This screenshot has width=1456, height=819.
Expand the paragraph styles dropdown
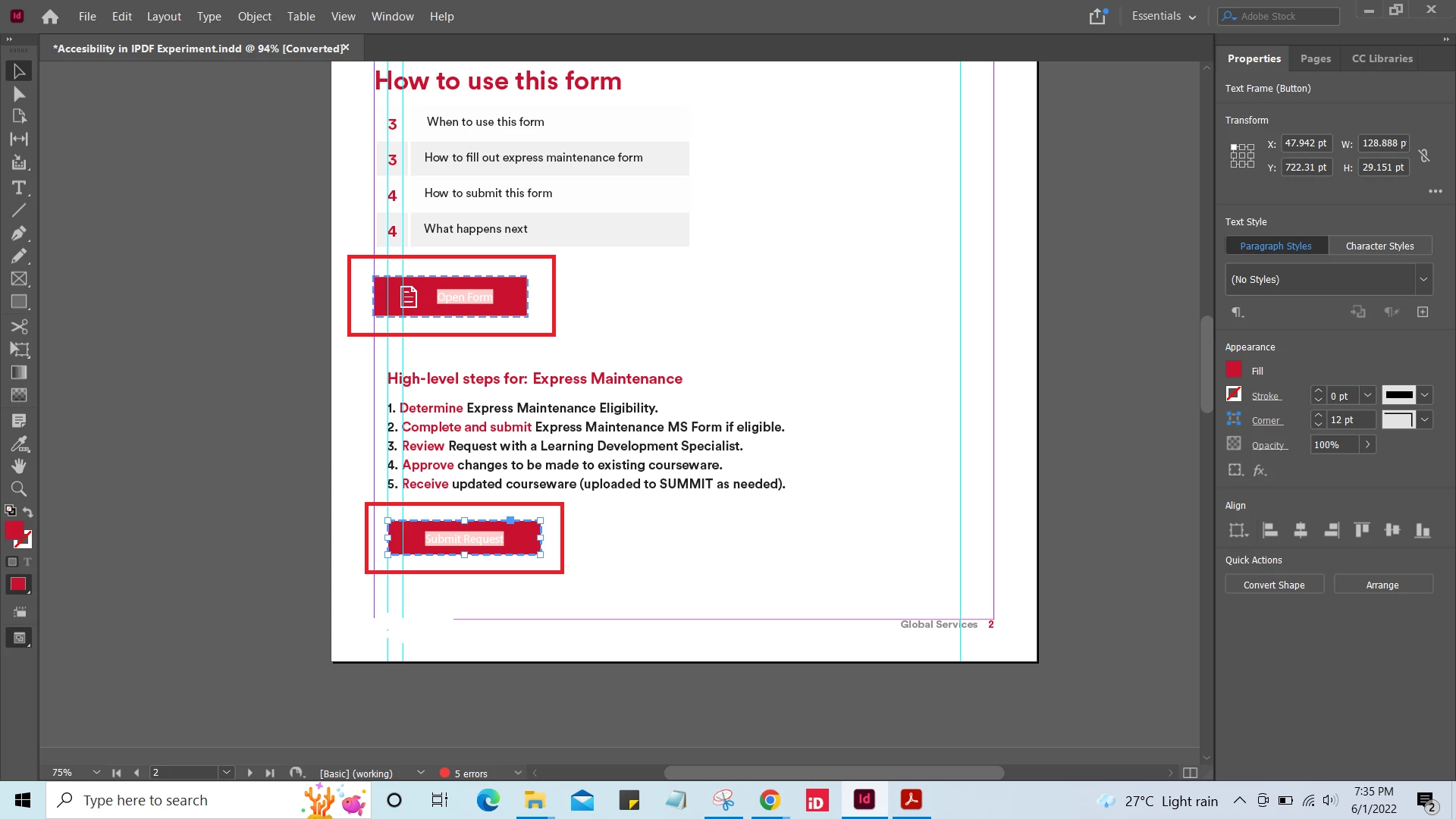1423,279
